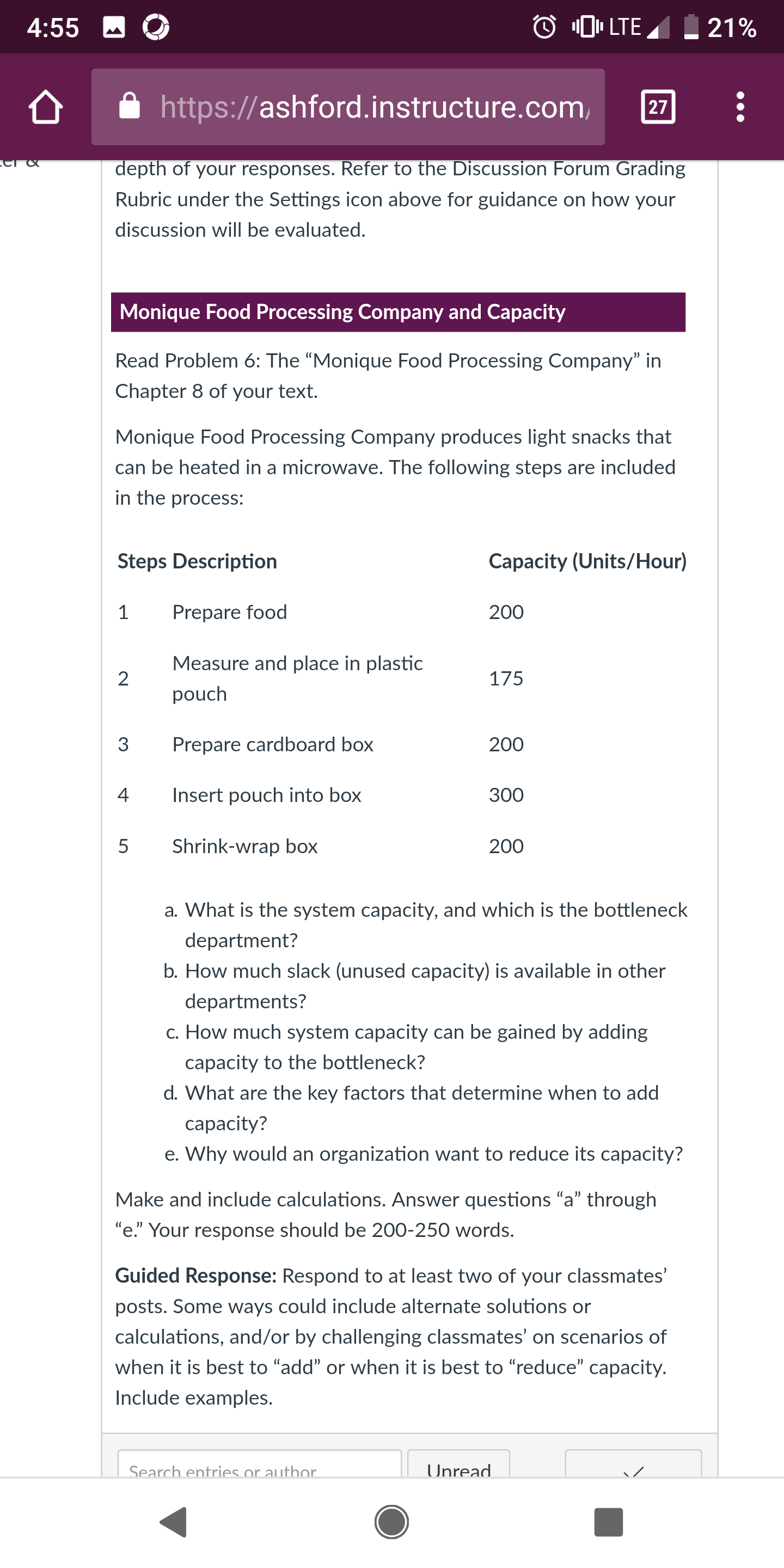Tap the vibrate mode status icon
Image resolution: width=784 pixels, height=1568 pixels.
[587, 27]
